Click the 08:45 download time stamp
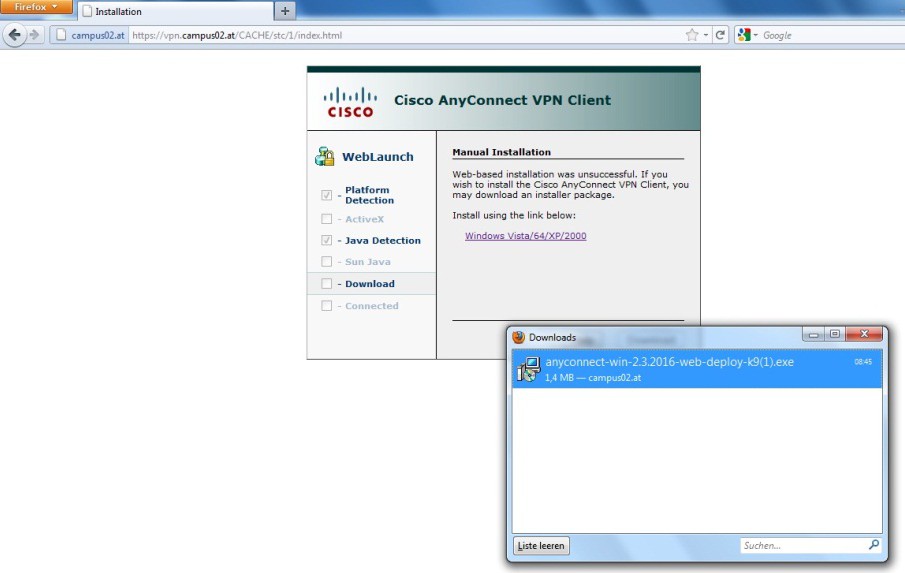Viewport: 905px width, 573px height. [863, 362]
